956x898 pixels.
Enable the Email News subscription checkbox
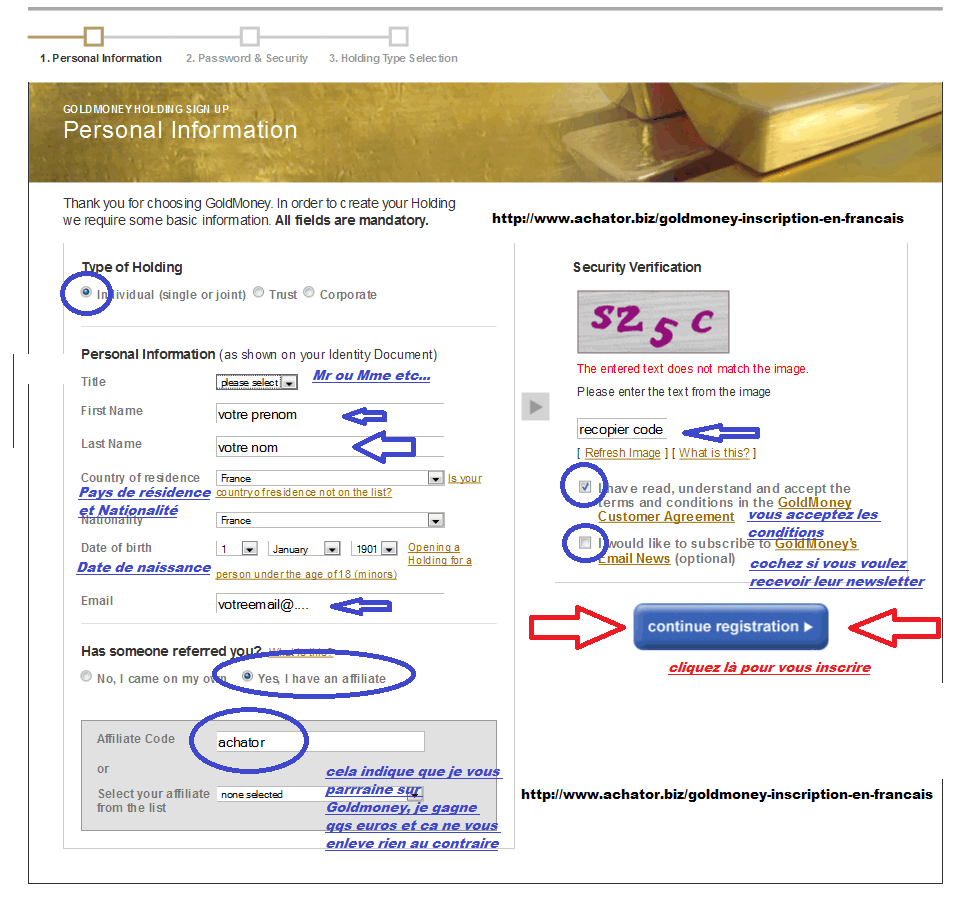click(585, 543)
